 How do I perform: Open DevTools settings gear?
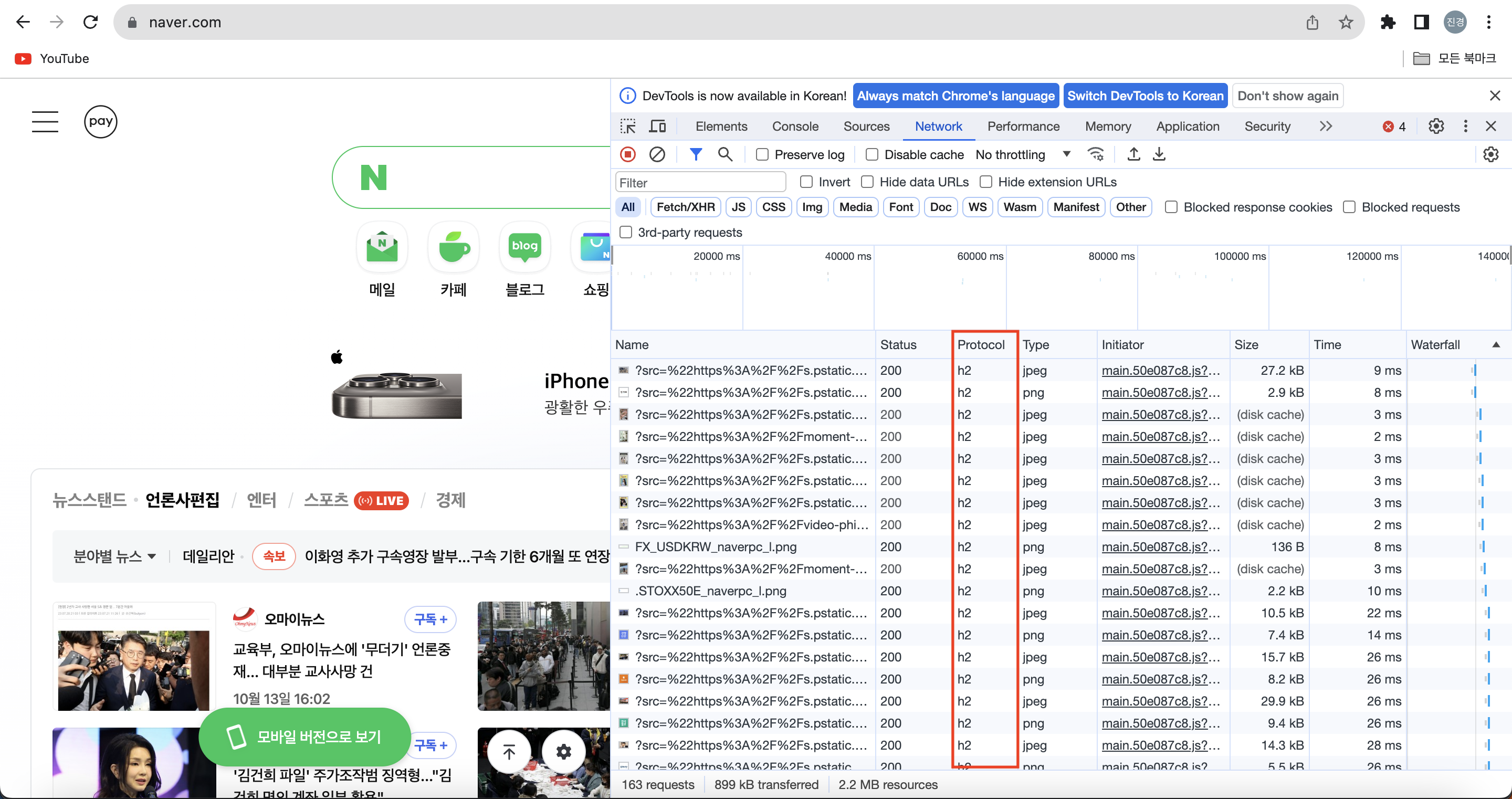tap(1436, 126)
